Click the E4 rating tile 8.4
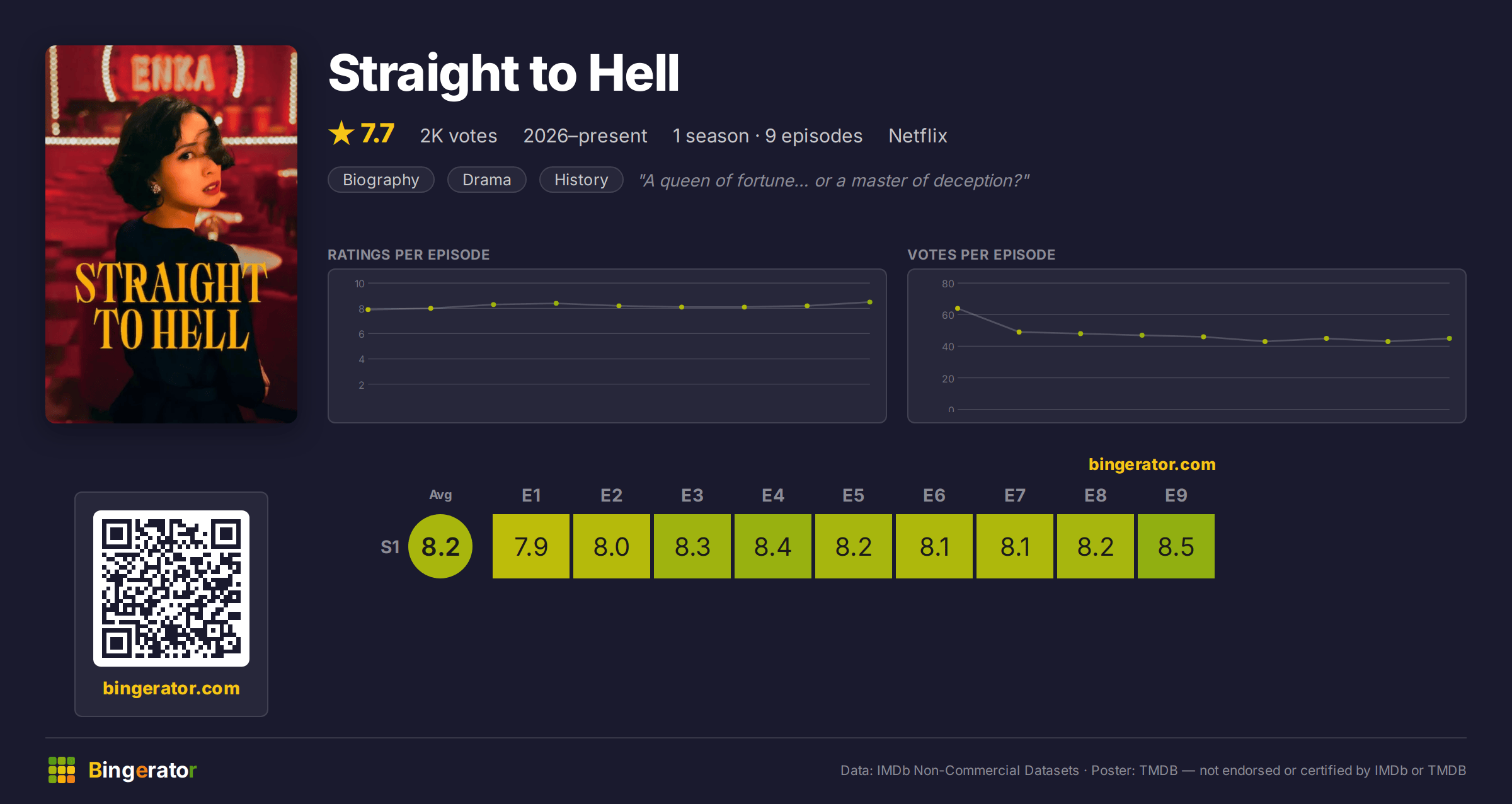The height and width of the screenshot is (804, 1512). 773,546
